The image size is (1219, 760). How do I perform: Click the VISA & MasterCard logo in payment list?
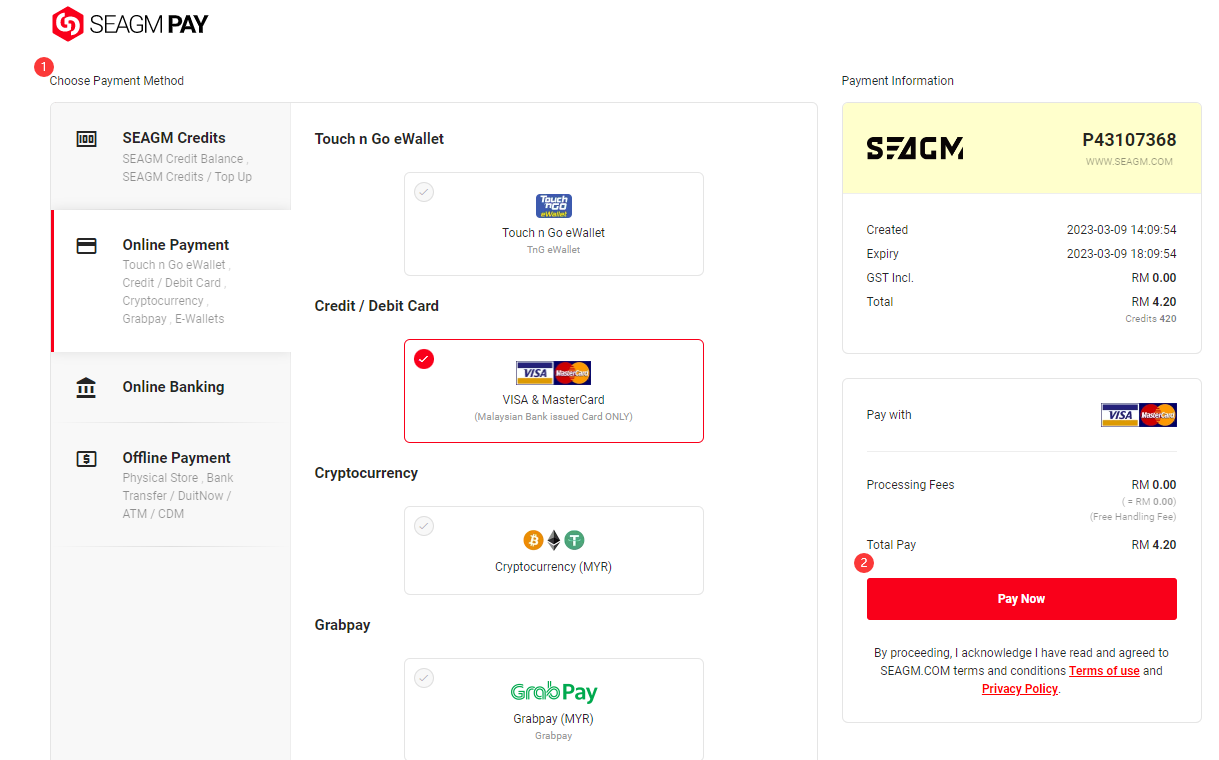553,373
